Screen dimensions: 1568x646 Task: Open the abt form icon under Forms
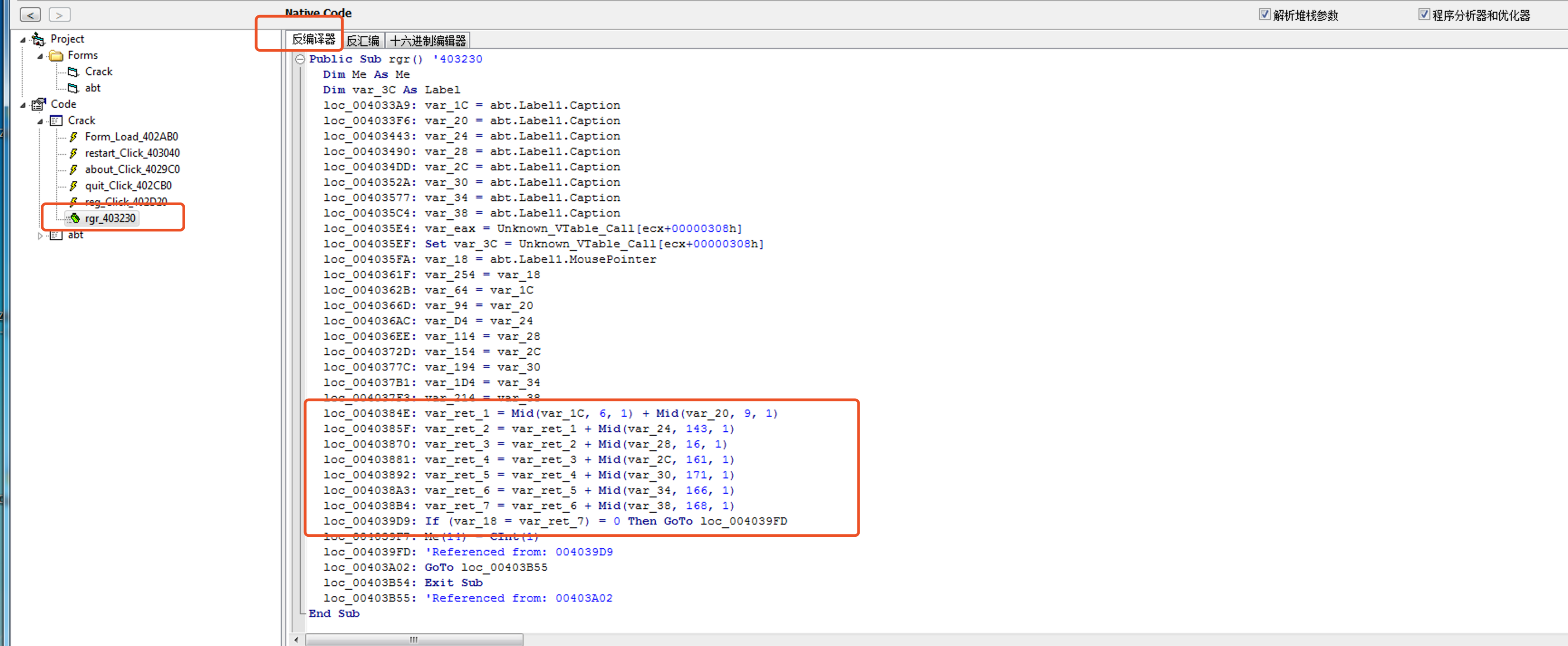73,88
